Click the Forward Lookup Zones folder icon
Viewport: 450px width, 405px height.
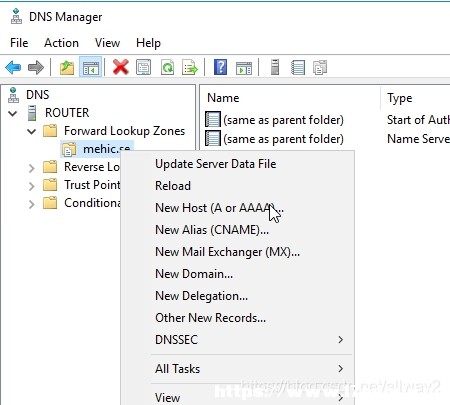point(50,131)
